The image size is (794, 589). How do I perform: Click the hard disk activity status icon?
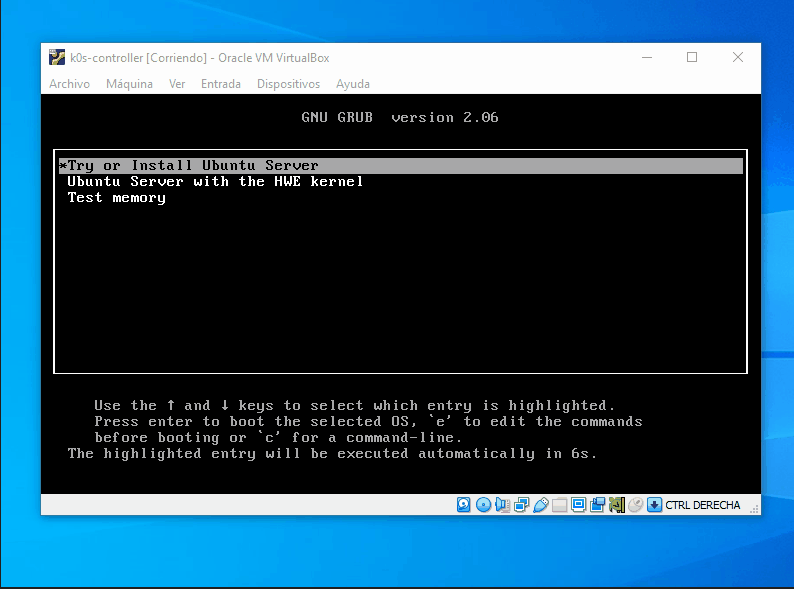pyautogui.click(x=463, y=505)
